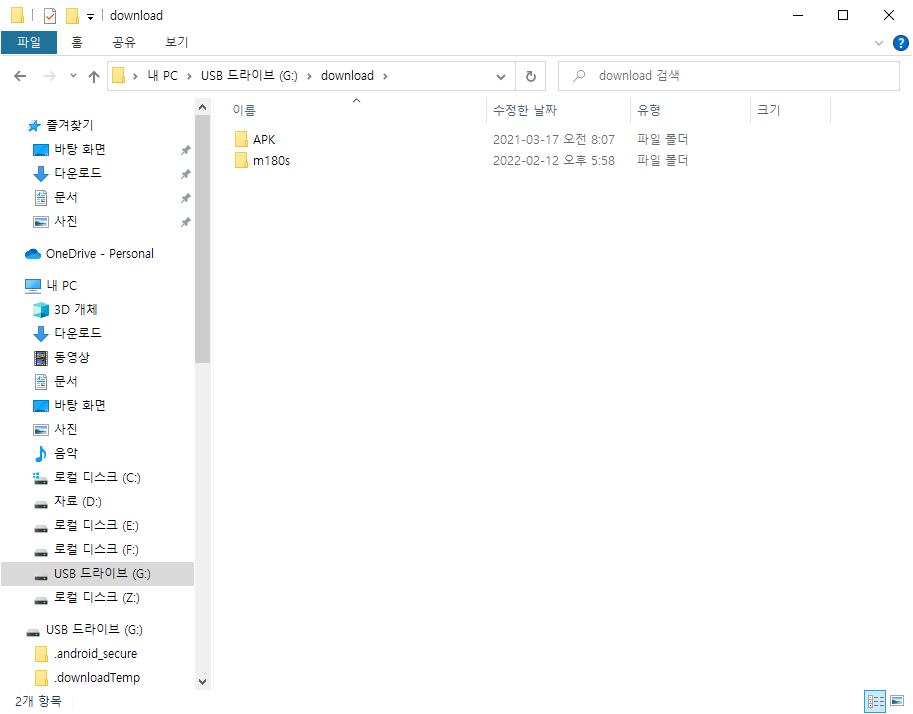The image size is (913, 714).
Task: Open 바탕 화면 under 내 PC
Action: [80, 405]
